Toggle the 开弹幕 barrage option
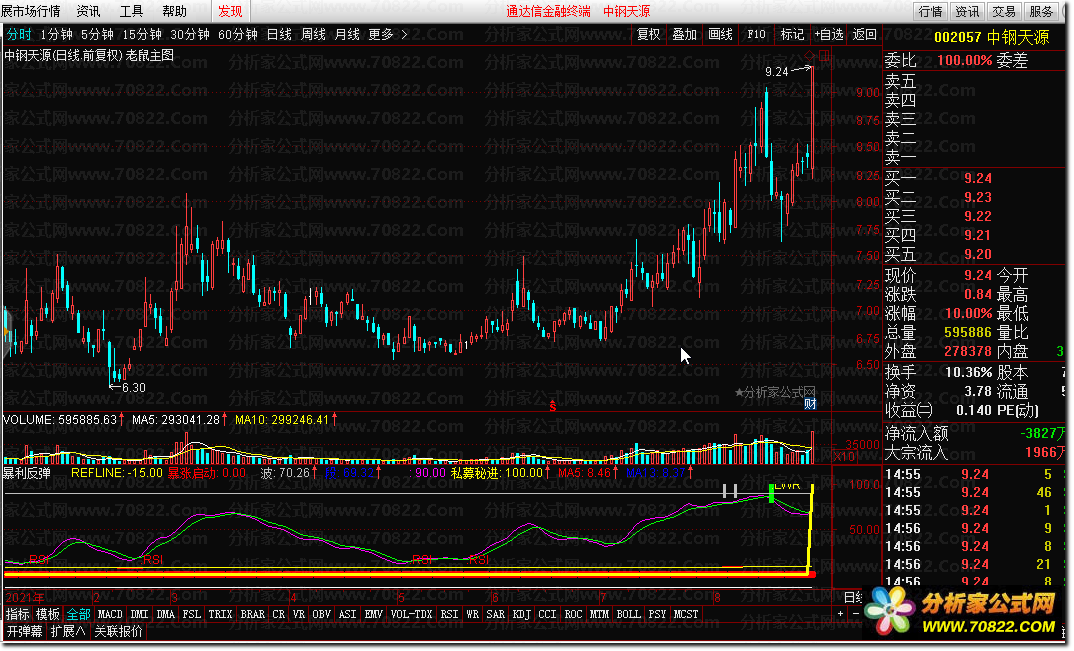The height and width of the screenshot is (651, 1074). click(24, 631)
